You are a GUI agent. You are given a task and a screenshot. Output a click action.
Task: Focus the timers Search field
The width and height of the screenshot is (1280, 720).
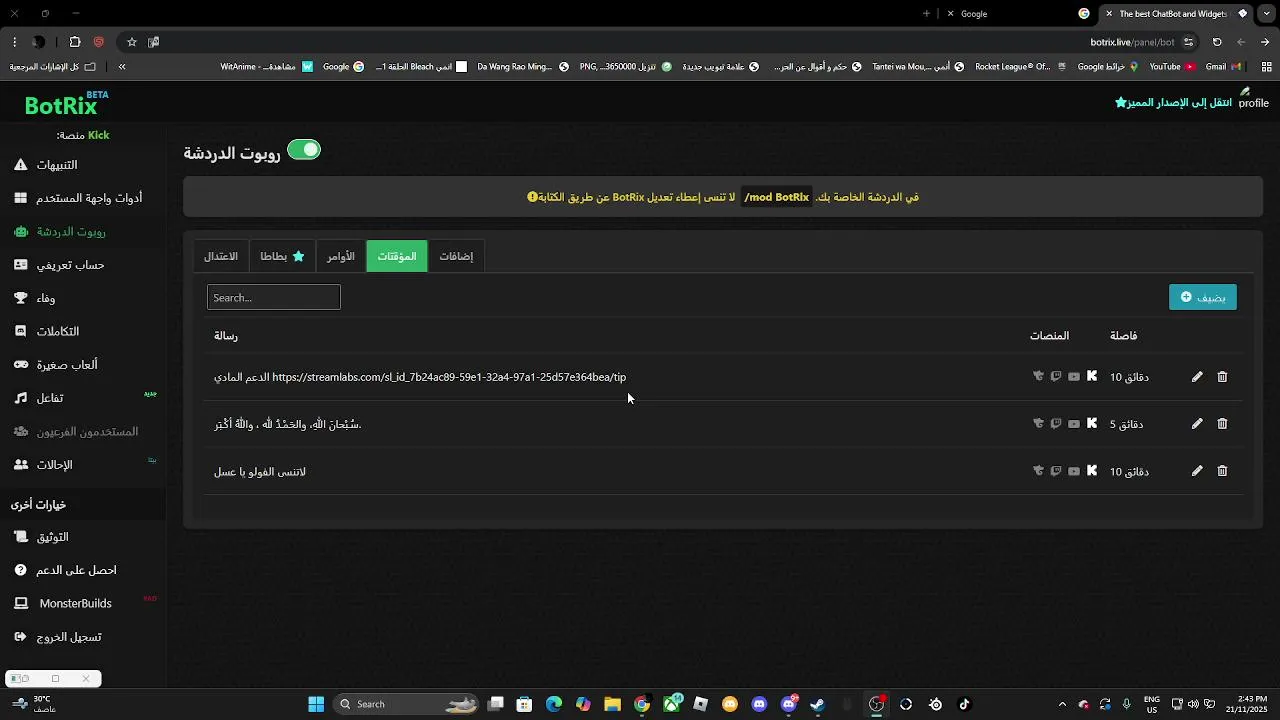(x=274, y=297)
